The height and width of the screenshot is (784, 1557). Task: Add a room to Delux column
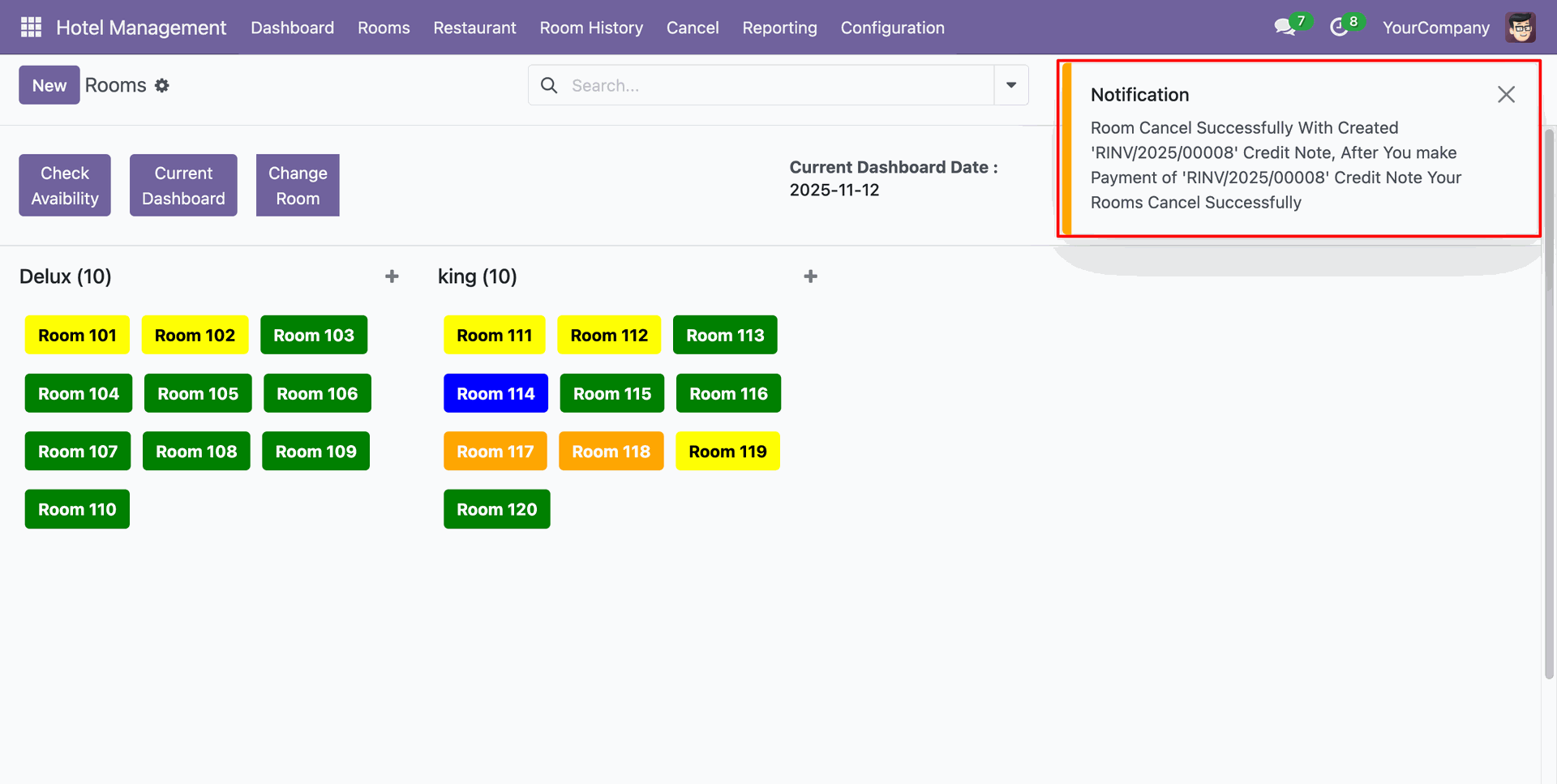(392, 276)
